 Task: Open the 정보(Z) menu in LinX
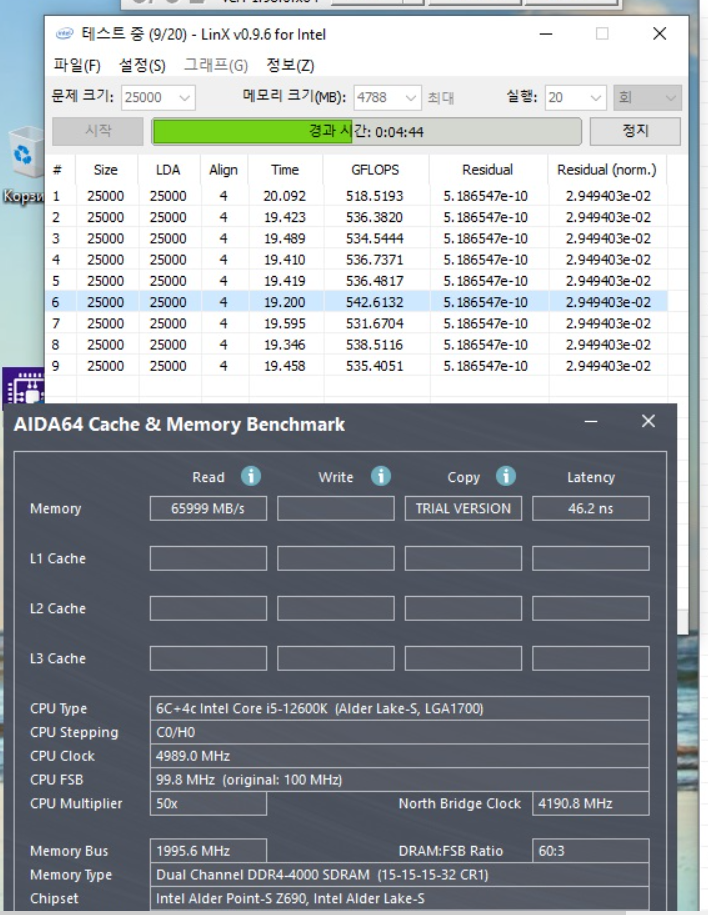(290, 65)
